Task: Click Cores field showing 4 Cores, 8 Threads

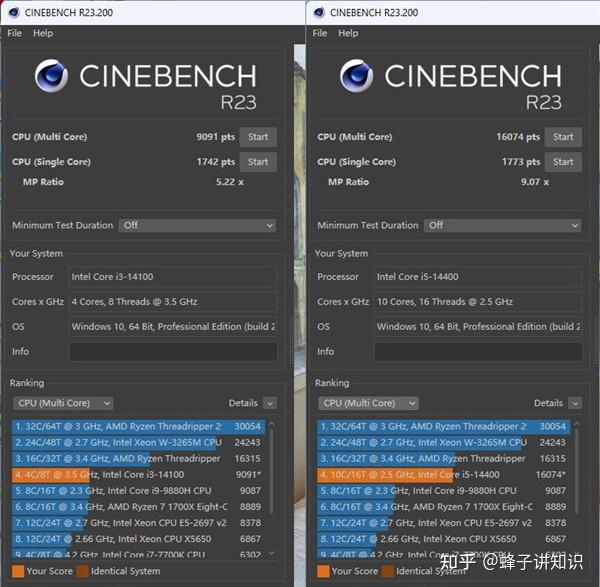Action: pos(173,302)
